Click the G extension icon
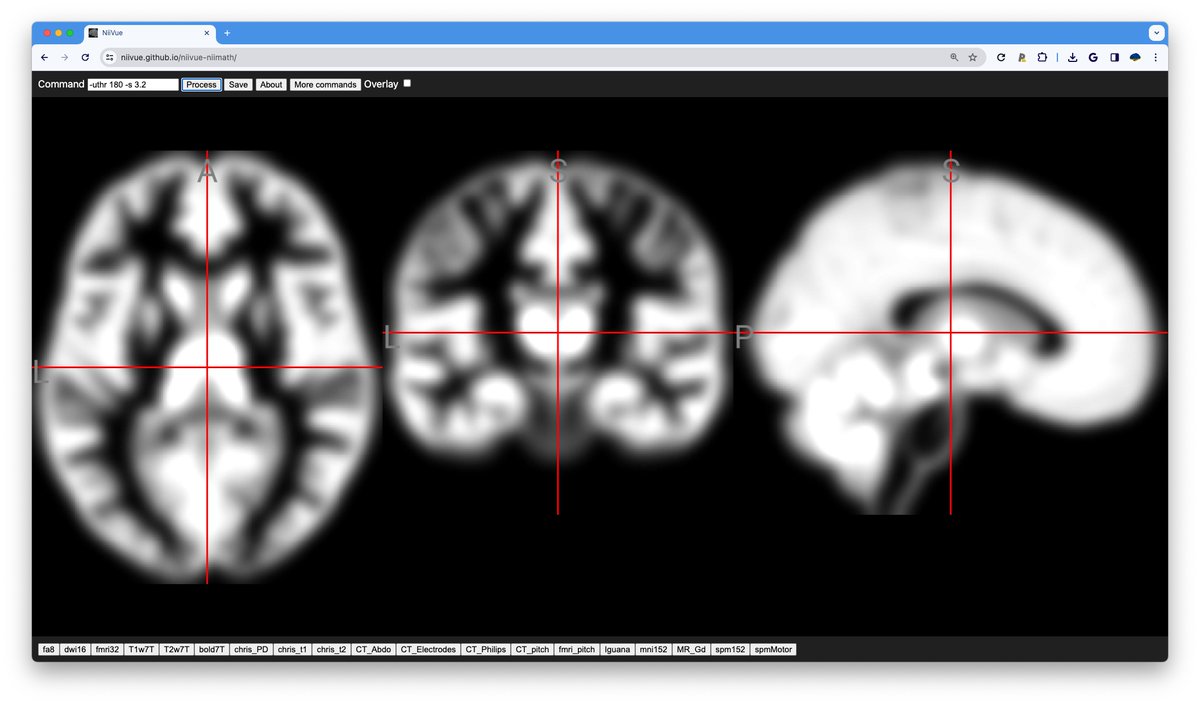 1093,57
